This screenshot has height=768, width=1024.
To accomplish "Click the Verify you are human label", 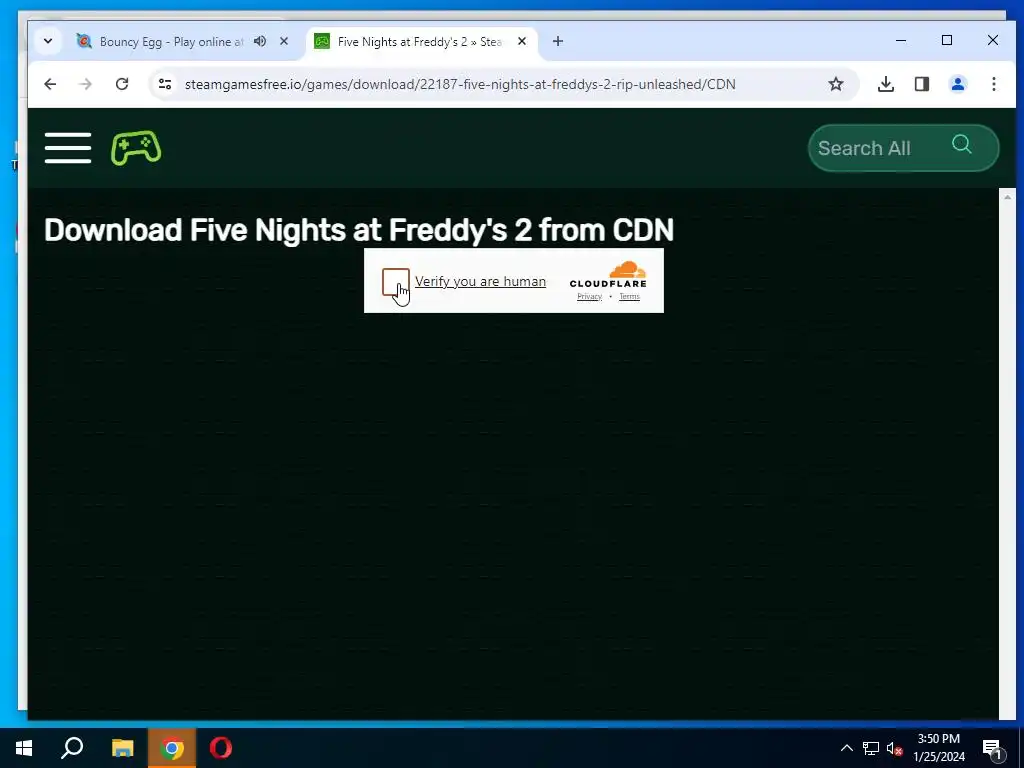I will (x=480, y=281).
